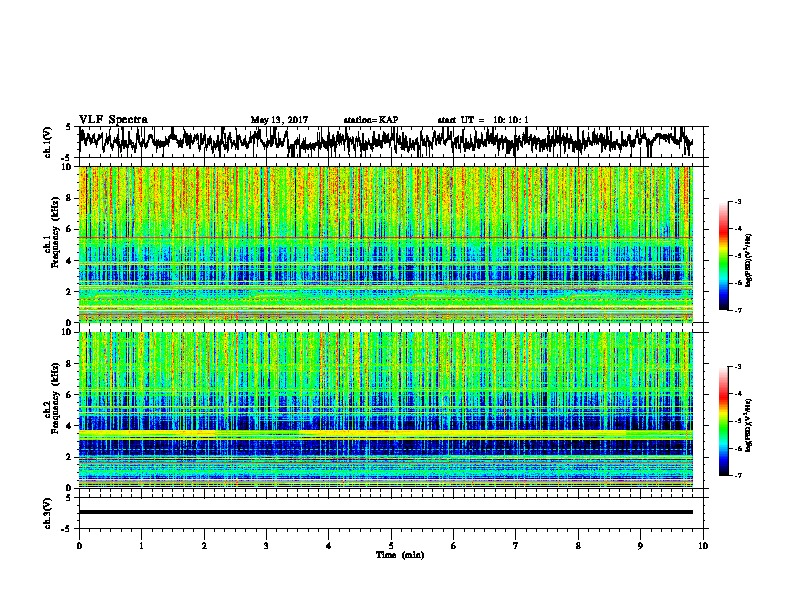
Task: Click time-axis tick label "10"
Action: (x=703, y=546)
